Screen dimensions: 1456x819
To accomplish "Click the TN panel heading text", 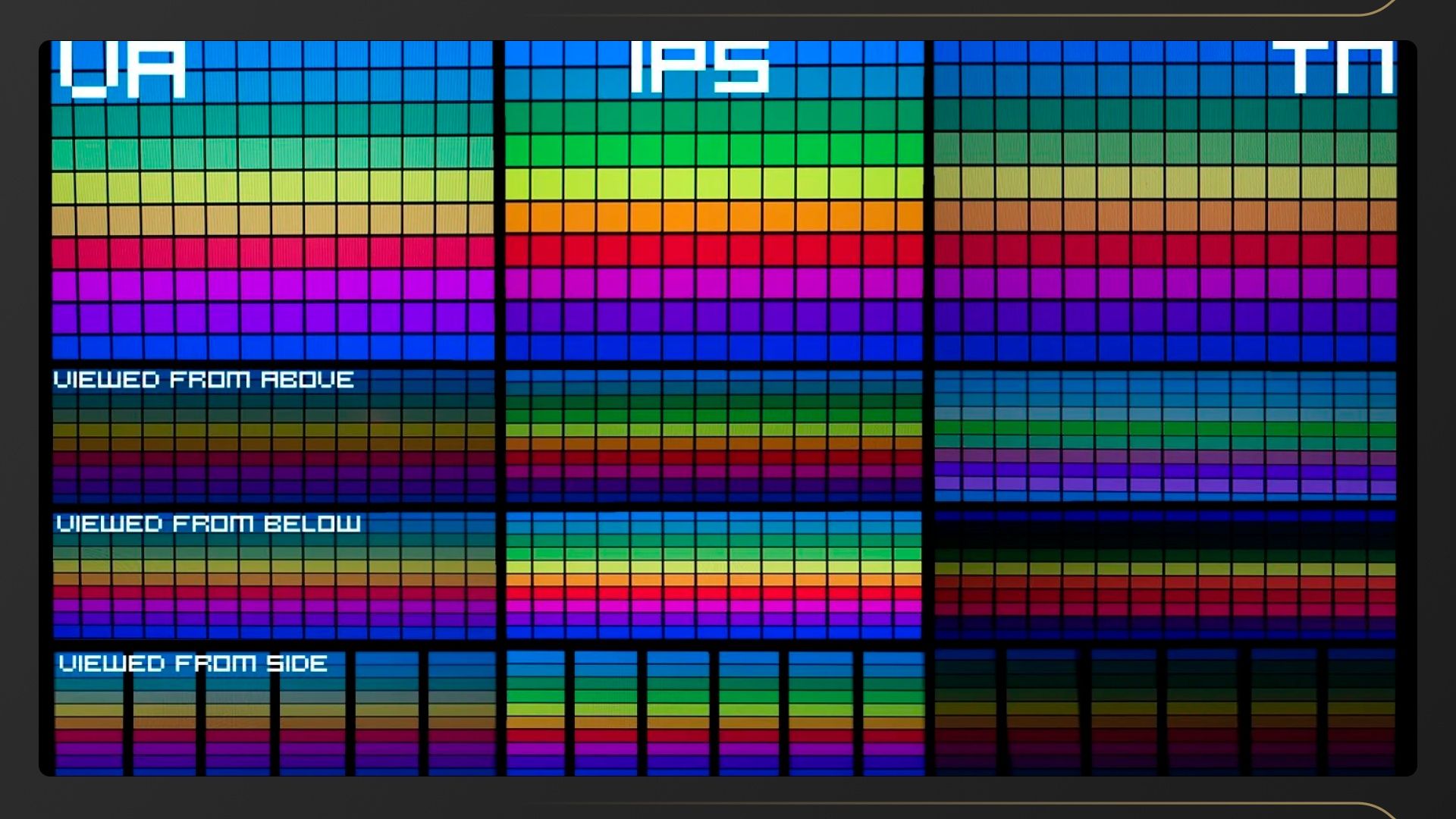I will 1332,68.
